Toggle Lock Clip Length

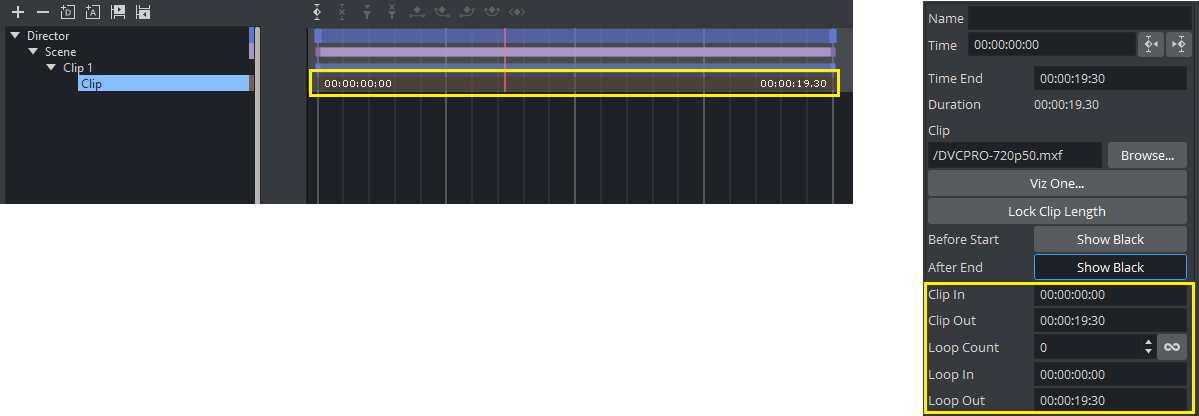pyautogui.click(x=1056, y=211)
